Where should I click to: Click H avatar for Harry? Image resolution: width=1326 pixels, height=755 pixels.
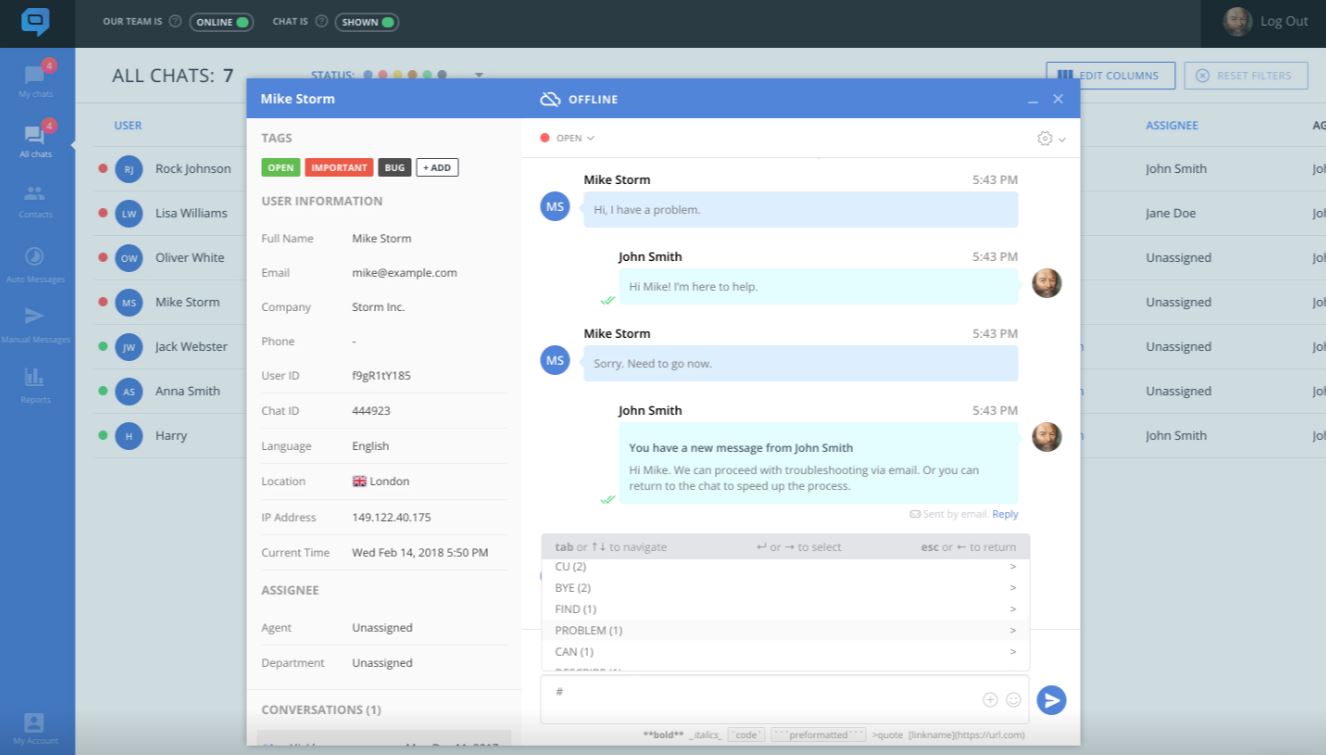[129, 436]
